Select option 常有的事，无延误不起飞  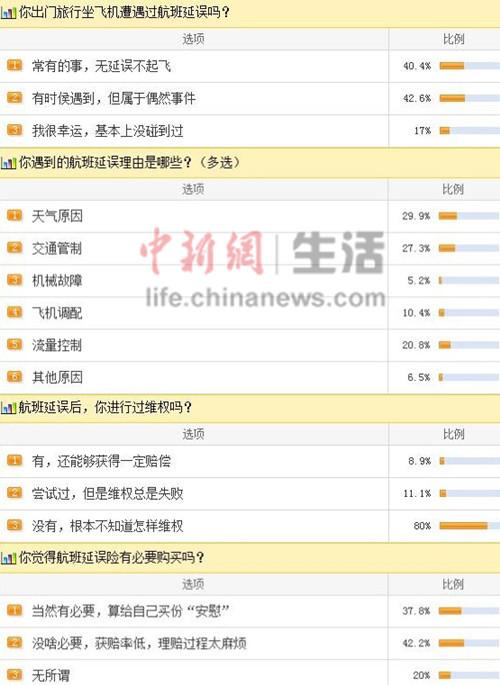point(101,66)
